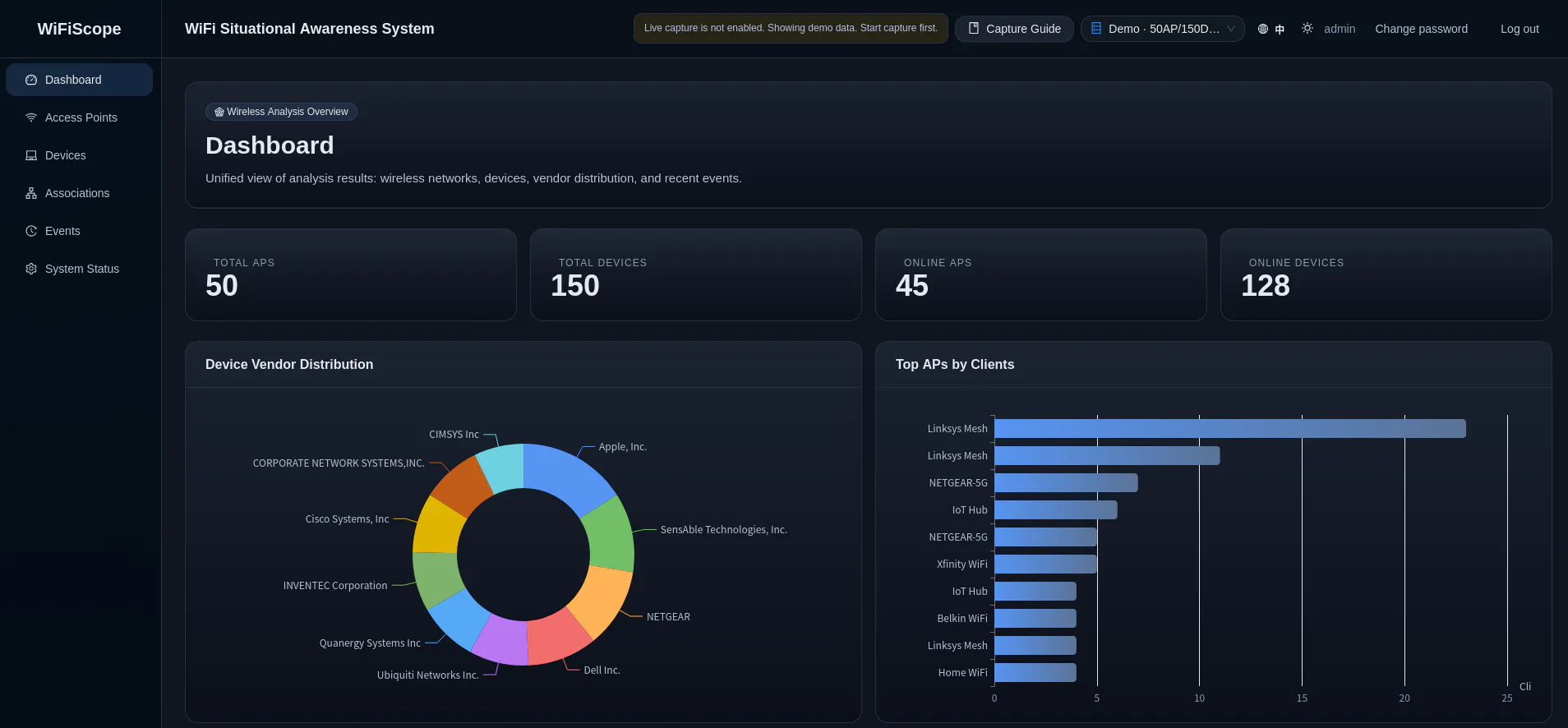Open System Status page
This screenshot has width=1568, height=728.
(79, 269)
